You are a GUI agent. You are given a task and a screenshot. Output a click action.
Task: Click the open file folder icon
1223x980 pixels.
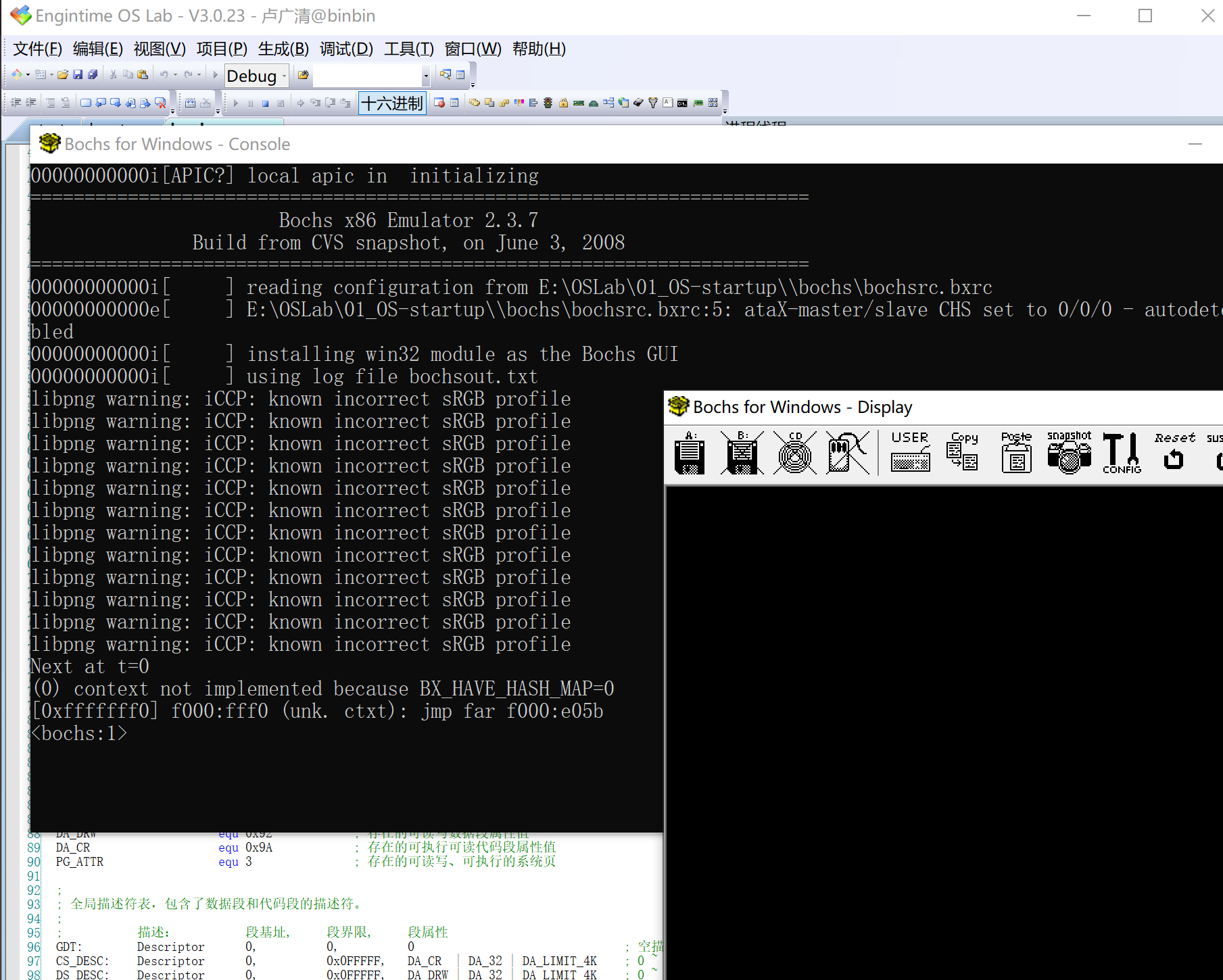click(x=63, y=75)
